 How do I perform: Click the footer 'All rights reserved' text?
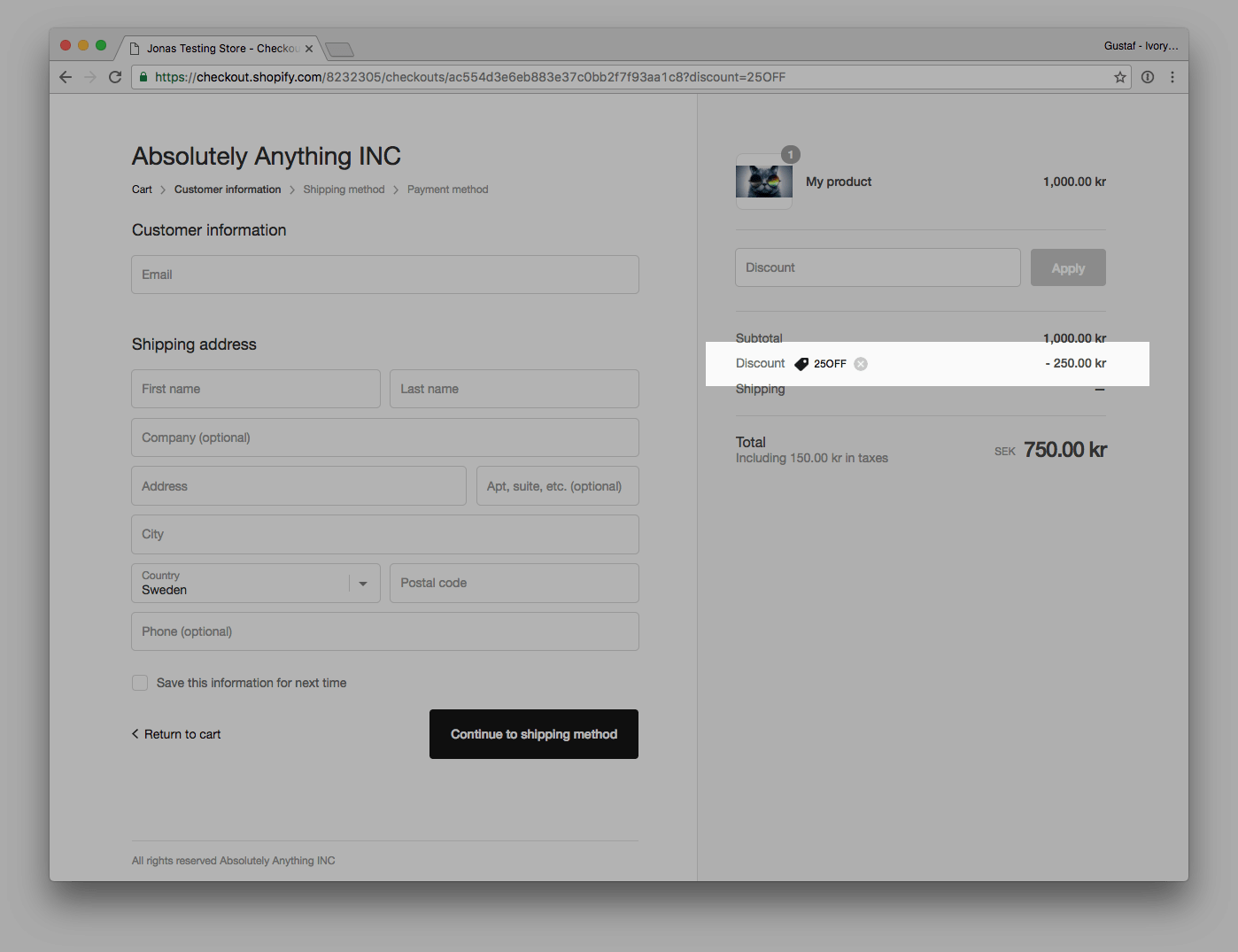234,861
